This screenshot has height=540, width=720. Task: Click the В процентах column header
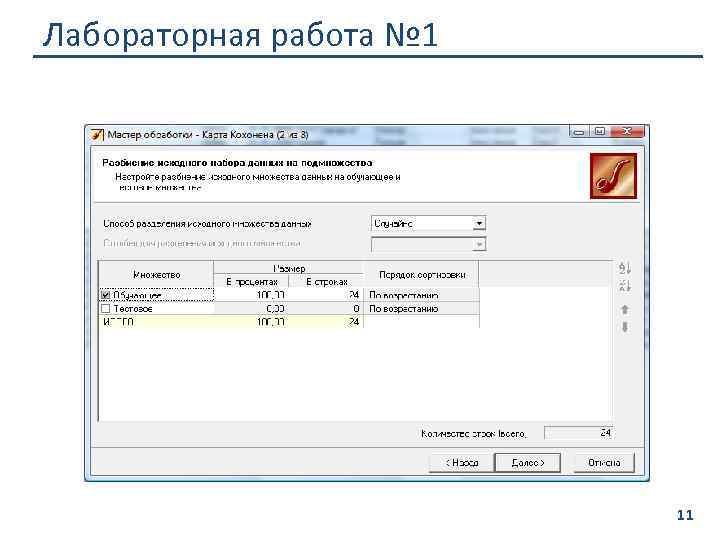click(x=251, y=281)
